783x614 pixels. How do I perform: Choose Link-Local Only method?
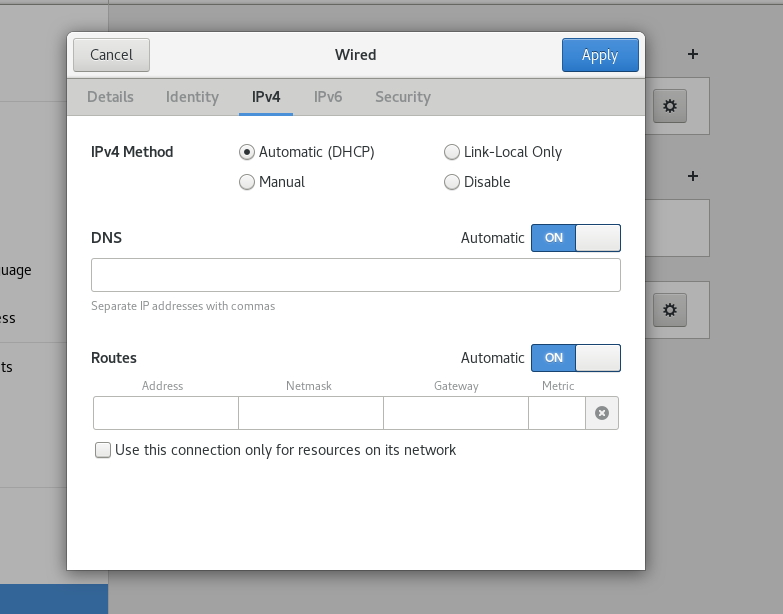[452, 152]
